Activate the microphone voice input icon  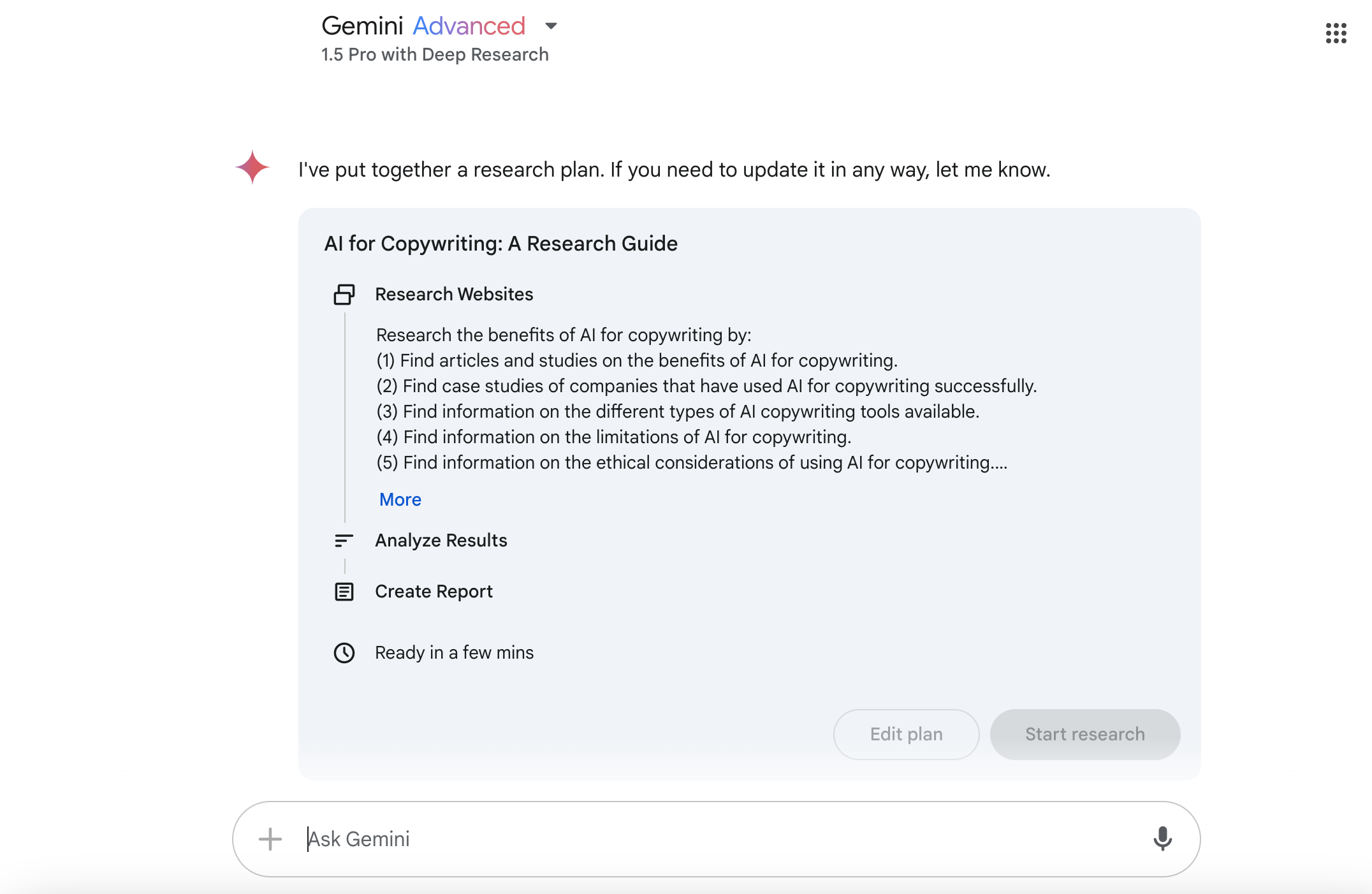pyautogui.click(x=1162, y=839)
